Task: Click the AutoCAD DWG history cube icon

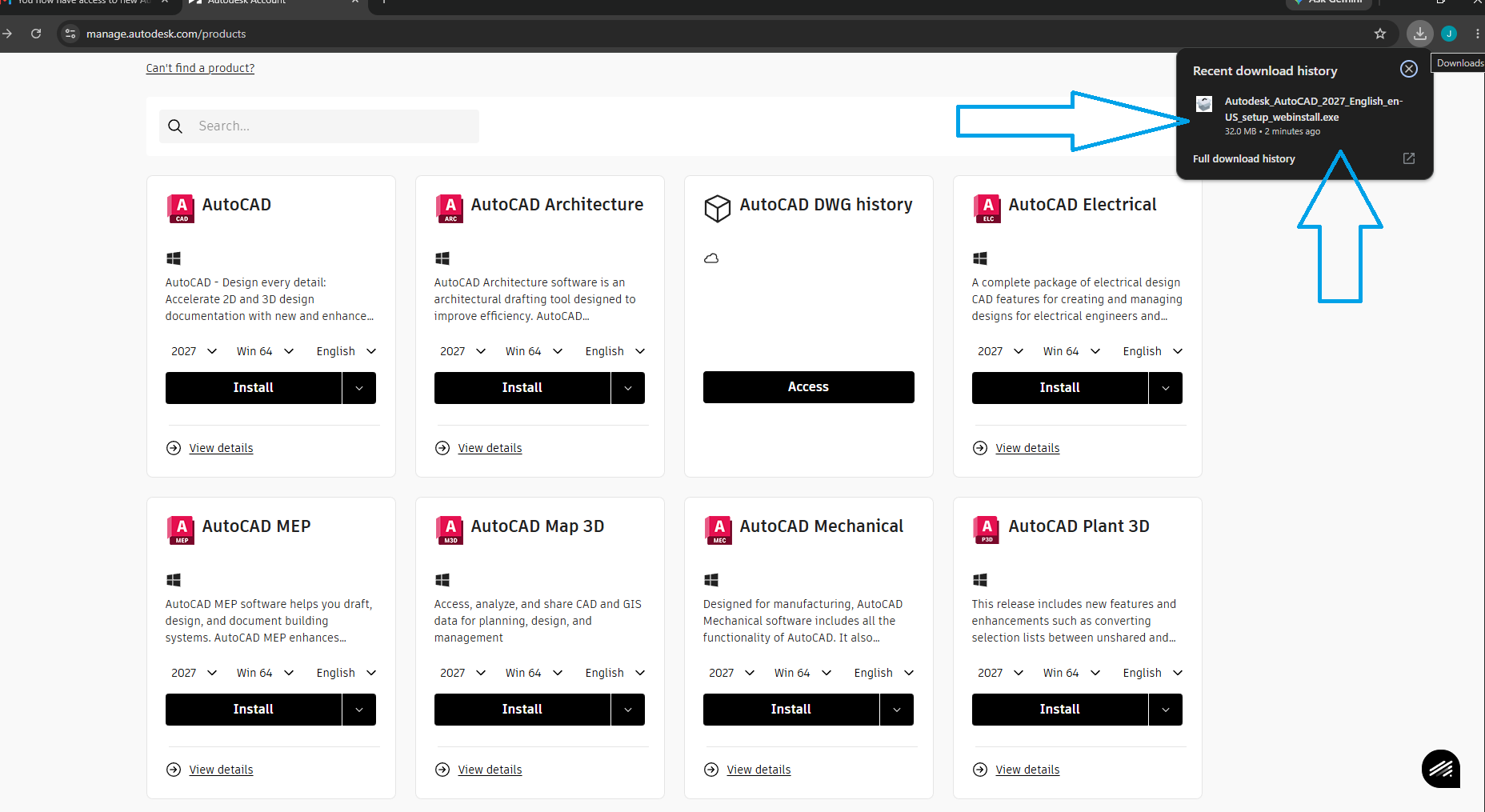Action: pyautogui.click(x=718, y=208)
